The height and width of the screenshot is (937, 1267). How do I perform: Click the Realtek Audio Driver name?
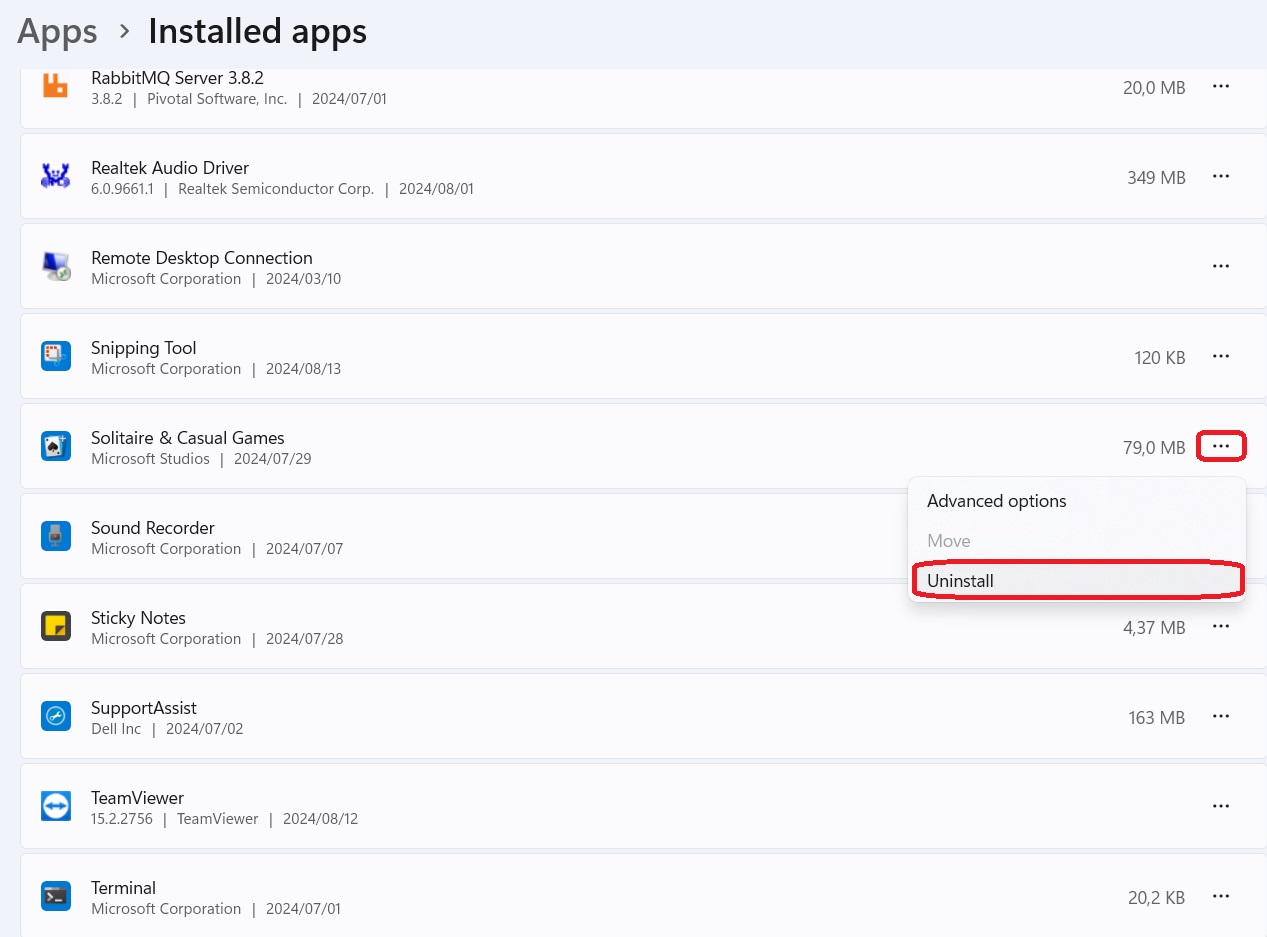(x=170, y=168)
